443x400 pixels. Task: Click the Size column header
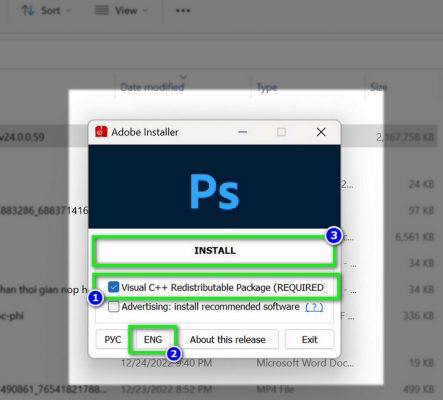pos(378,87)
